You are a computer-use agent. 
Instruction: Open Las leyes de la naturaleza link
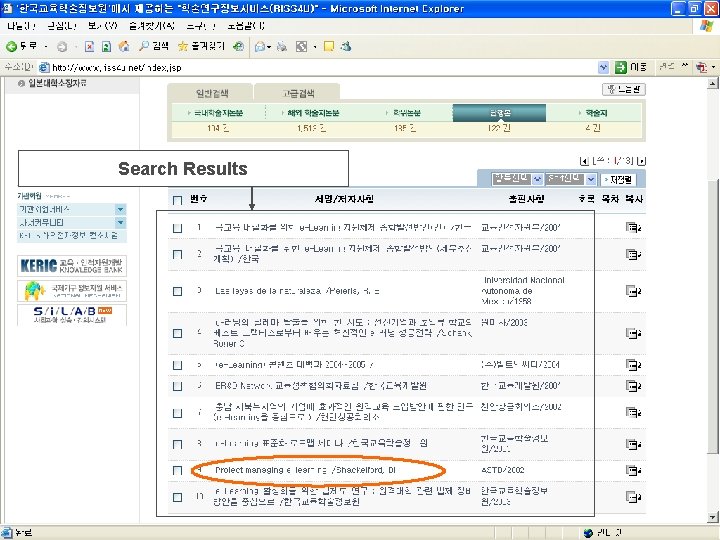297,291
